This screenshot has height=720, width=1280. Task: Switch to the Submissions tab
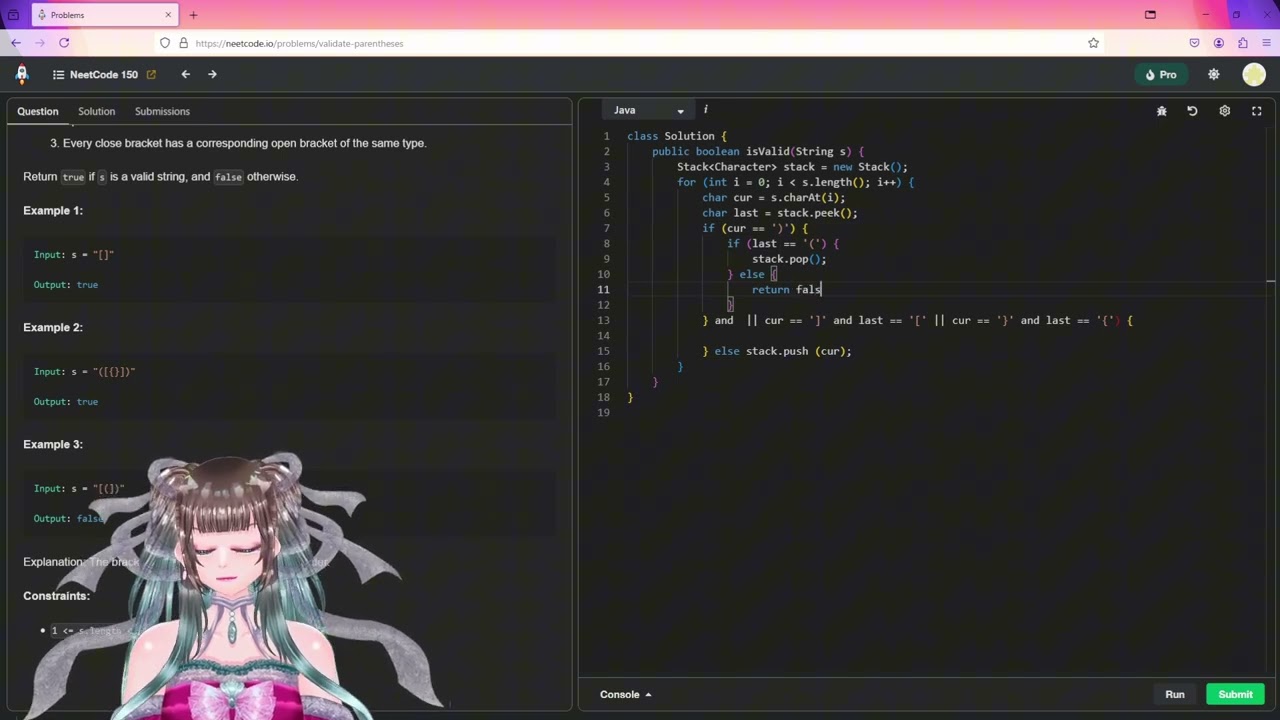(162, 111)
